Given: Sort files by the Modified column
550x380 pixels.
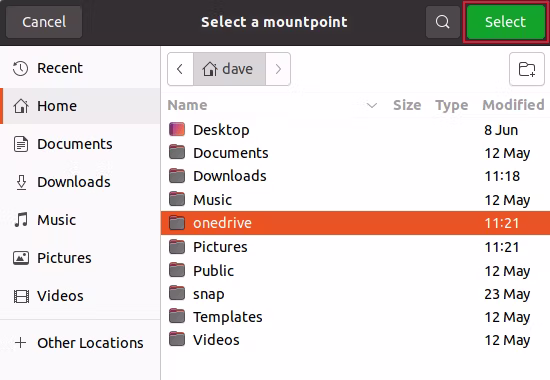Looking at the screenshot, I should coord(513,105).
